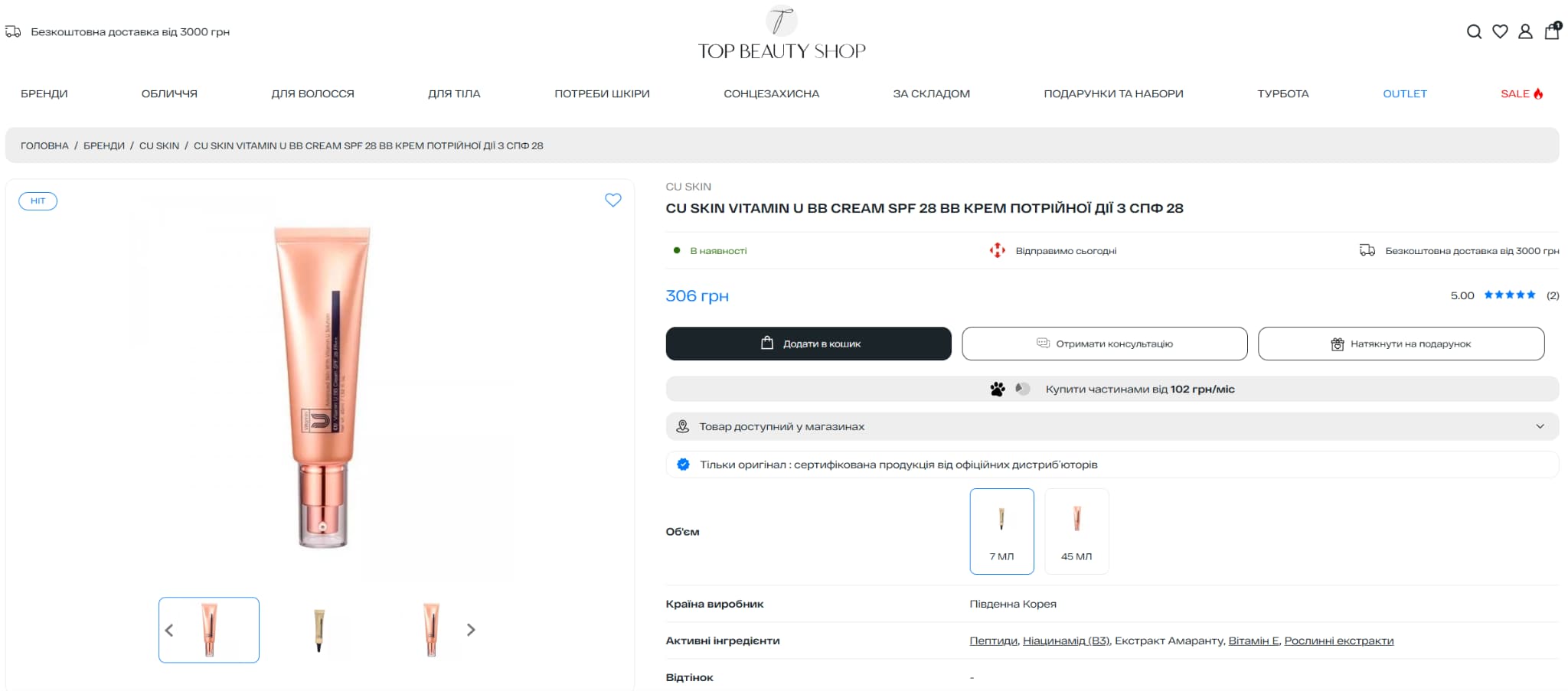
Task: Open the СОНЦЕЗАХИСНА menu
Action: coord(771,94)
